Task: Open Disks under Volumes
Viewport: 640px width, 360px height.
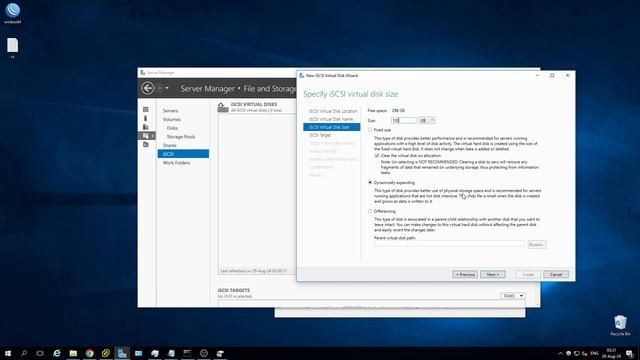Action: [172, 128]
